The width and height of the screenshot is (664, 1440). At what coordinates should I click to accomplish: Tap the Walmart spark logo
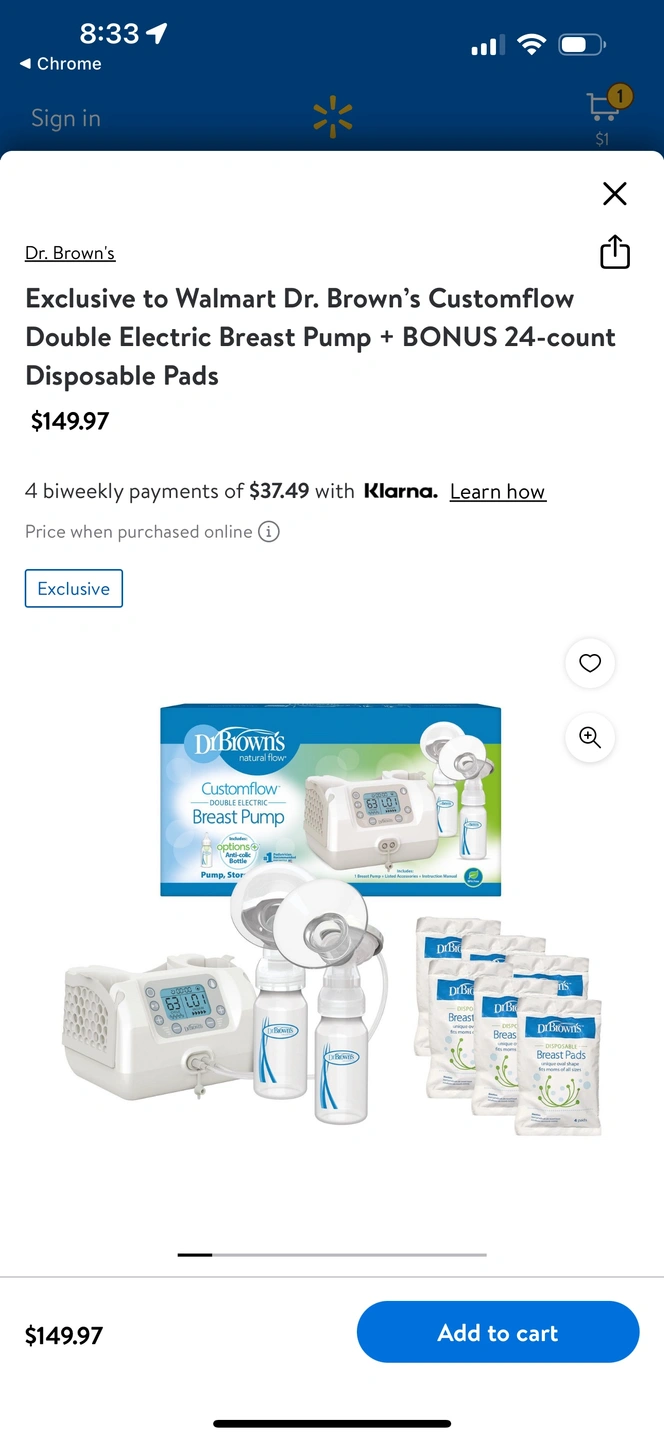click(x=332, y=117)
